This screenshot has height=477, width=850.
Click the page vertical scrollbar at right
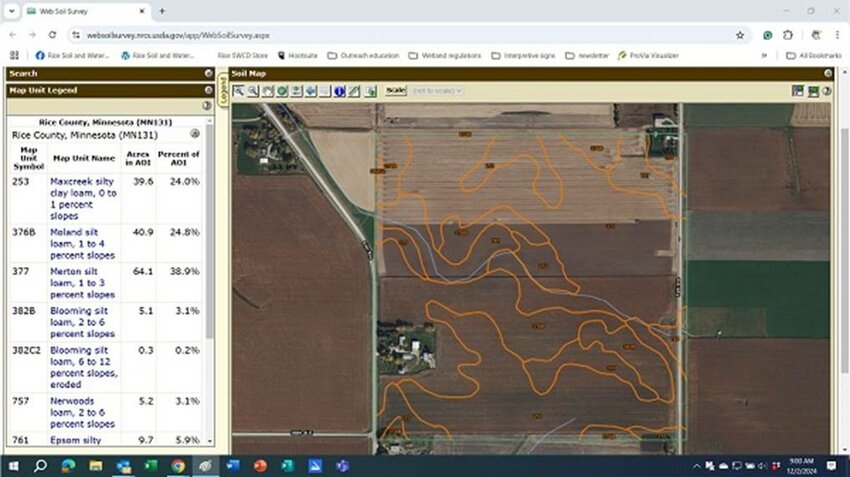(845, 249)
